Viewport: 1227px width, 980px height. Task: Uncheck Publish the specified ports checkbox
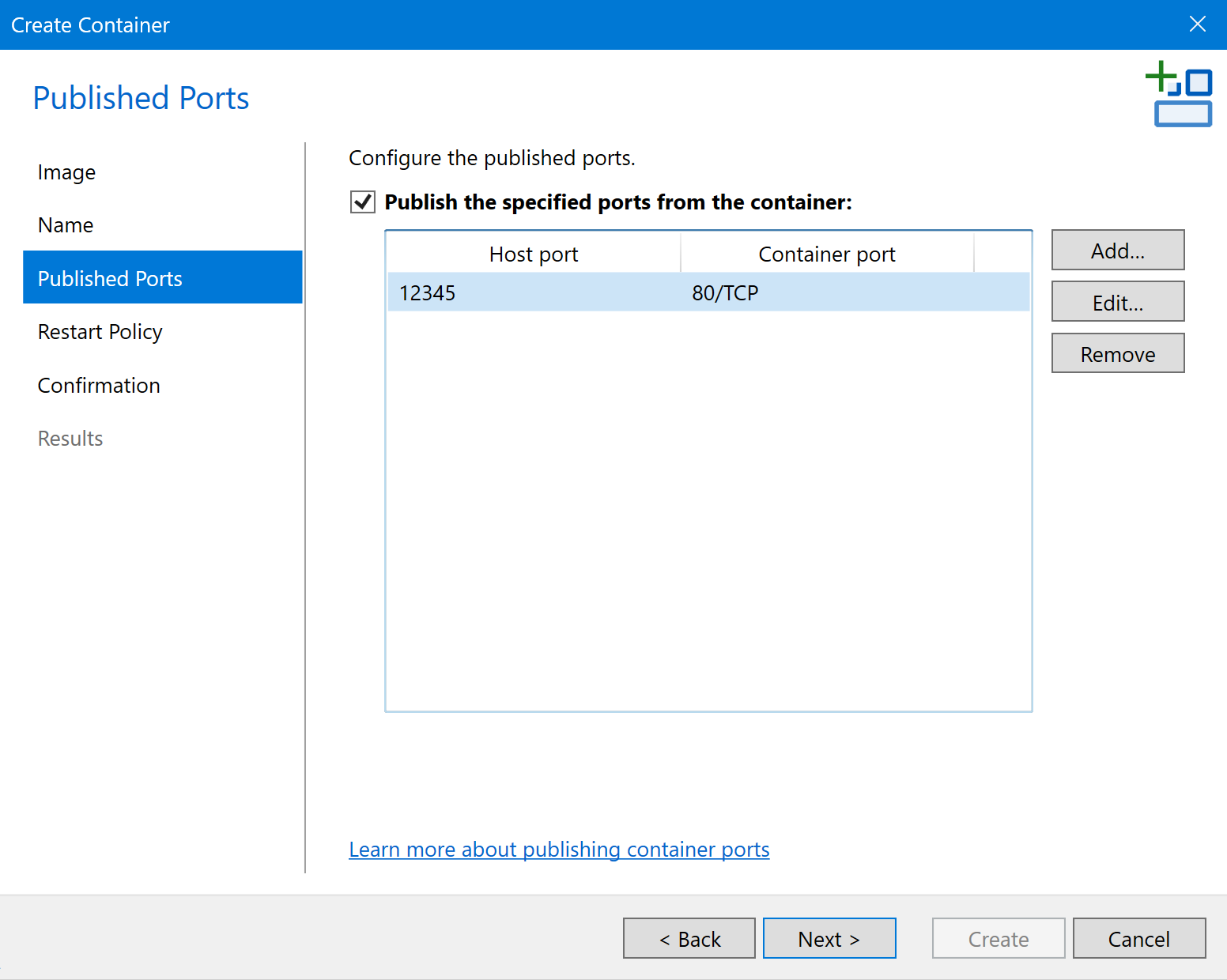pyautogui.click(x=363, y=202)
